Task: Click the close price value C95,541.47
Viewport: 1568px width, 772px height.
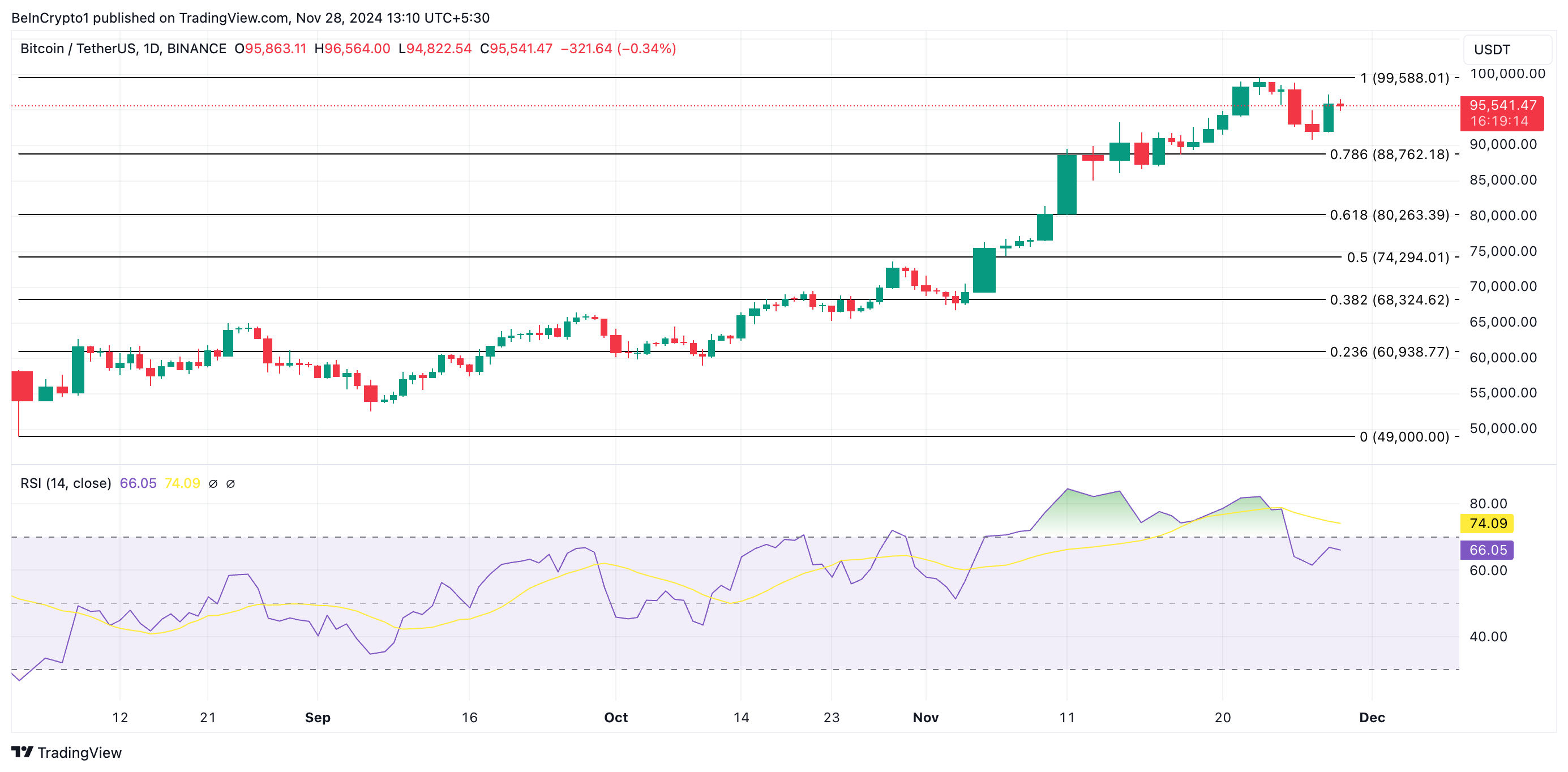Action: pyautogui.click(x=516, y=49)
